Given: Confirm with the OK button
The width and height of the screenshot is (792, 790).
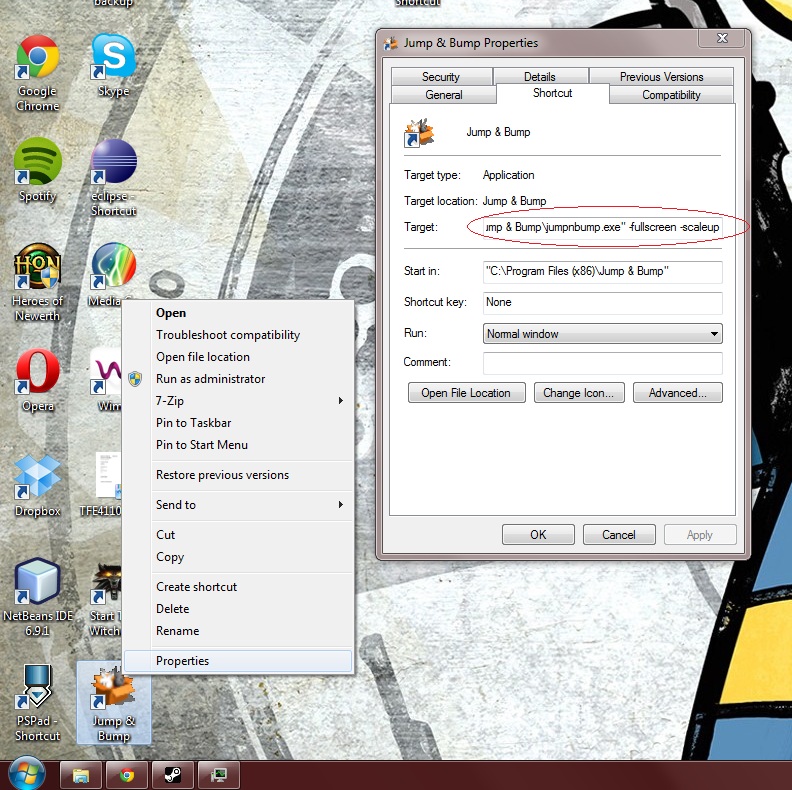Looking at the screenshot, I should pos(538,534).
